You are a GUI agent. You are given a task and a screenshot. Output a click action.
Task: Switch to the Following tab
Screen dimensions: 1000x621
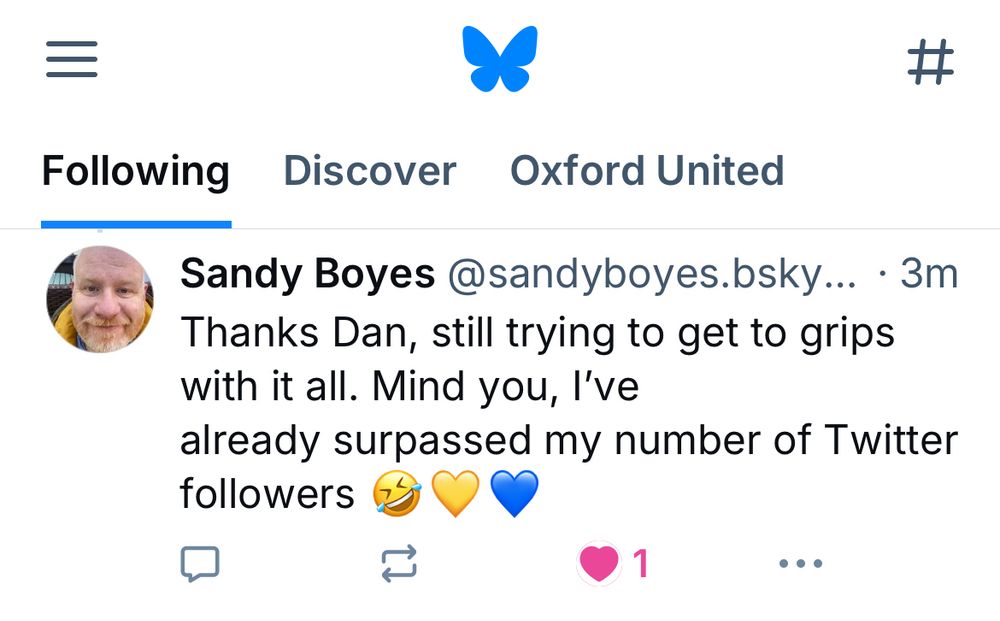tap(136, 171)
